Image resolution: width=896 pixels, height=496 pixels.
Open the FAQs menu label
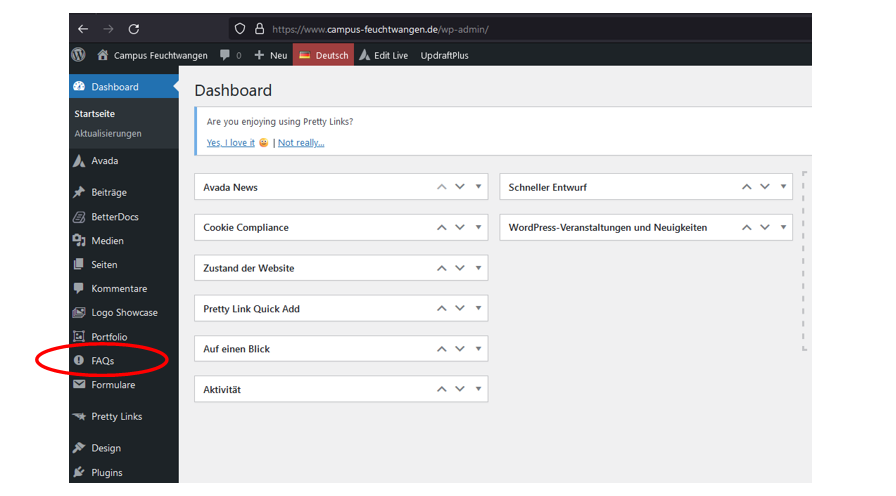[103, 361]
